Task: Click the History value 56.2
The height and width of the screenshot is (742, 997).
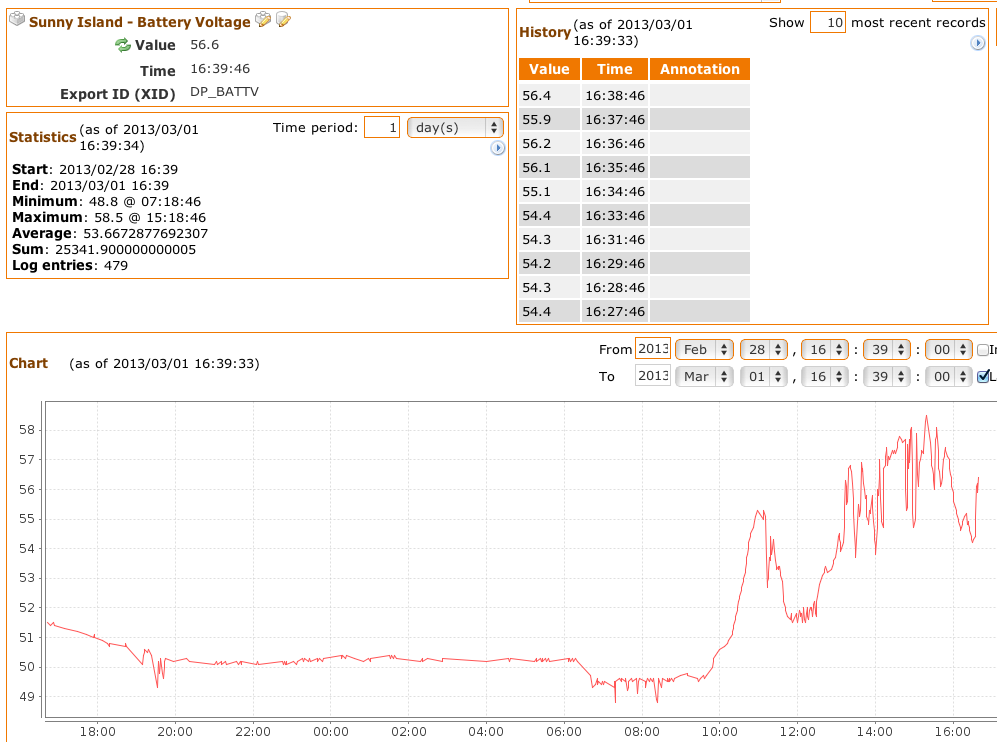Action: coord(537,144)
